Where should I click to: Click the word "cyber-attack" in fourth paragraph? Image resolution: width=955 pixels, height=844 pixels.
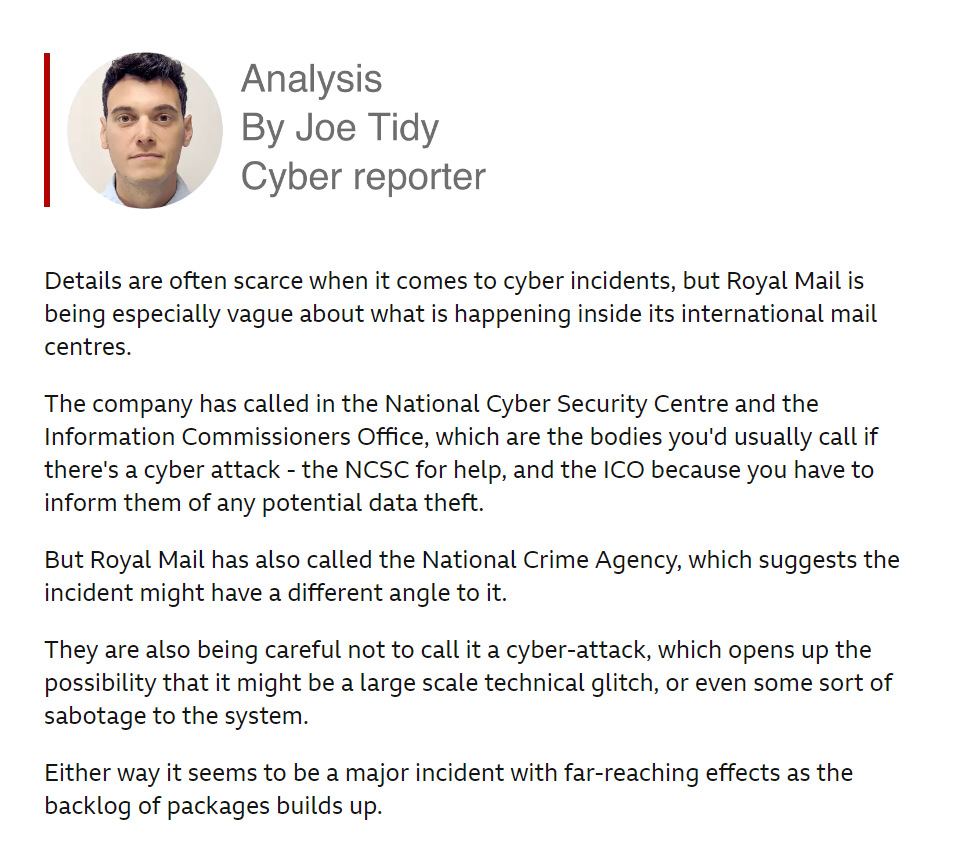[x=578, y=650]
